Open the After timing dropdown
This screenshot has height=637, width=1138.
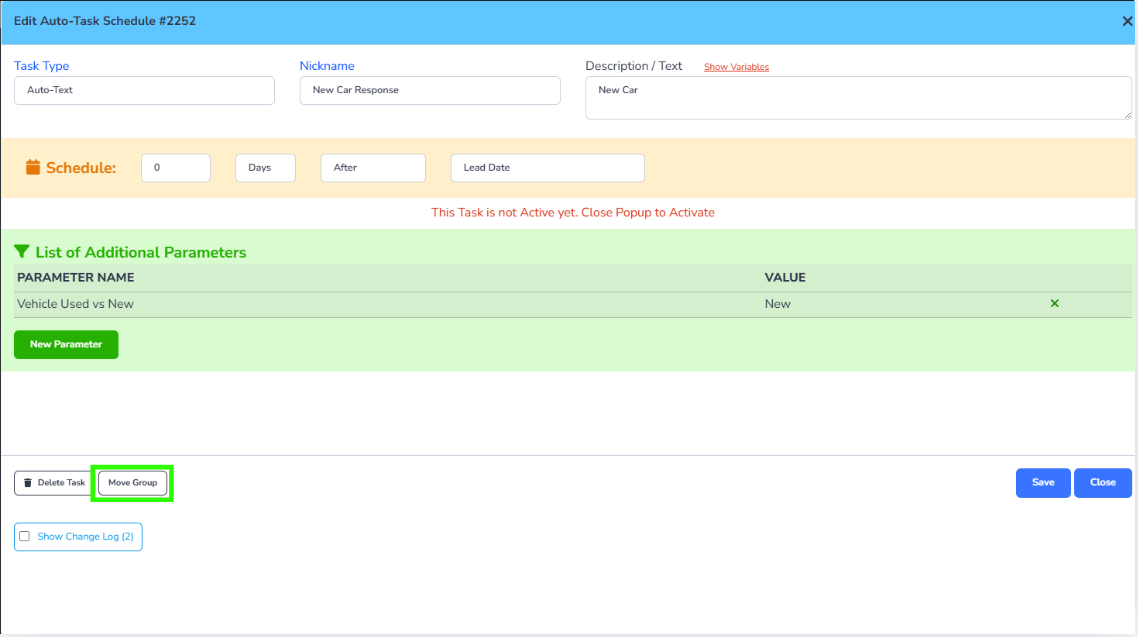pyautogui.click(x=373, y=168)
